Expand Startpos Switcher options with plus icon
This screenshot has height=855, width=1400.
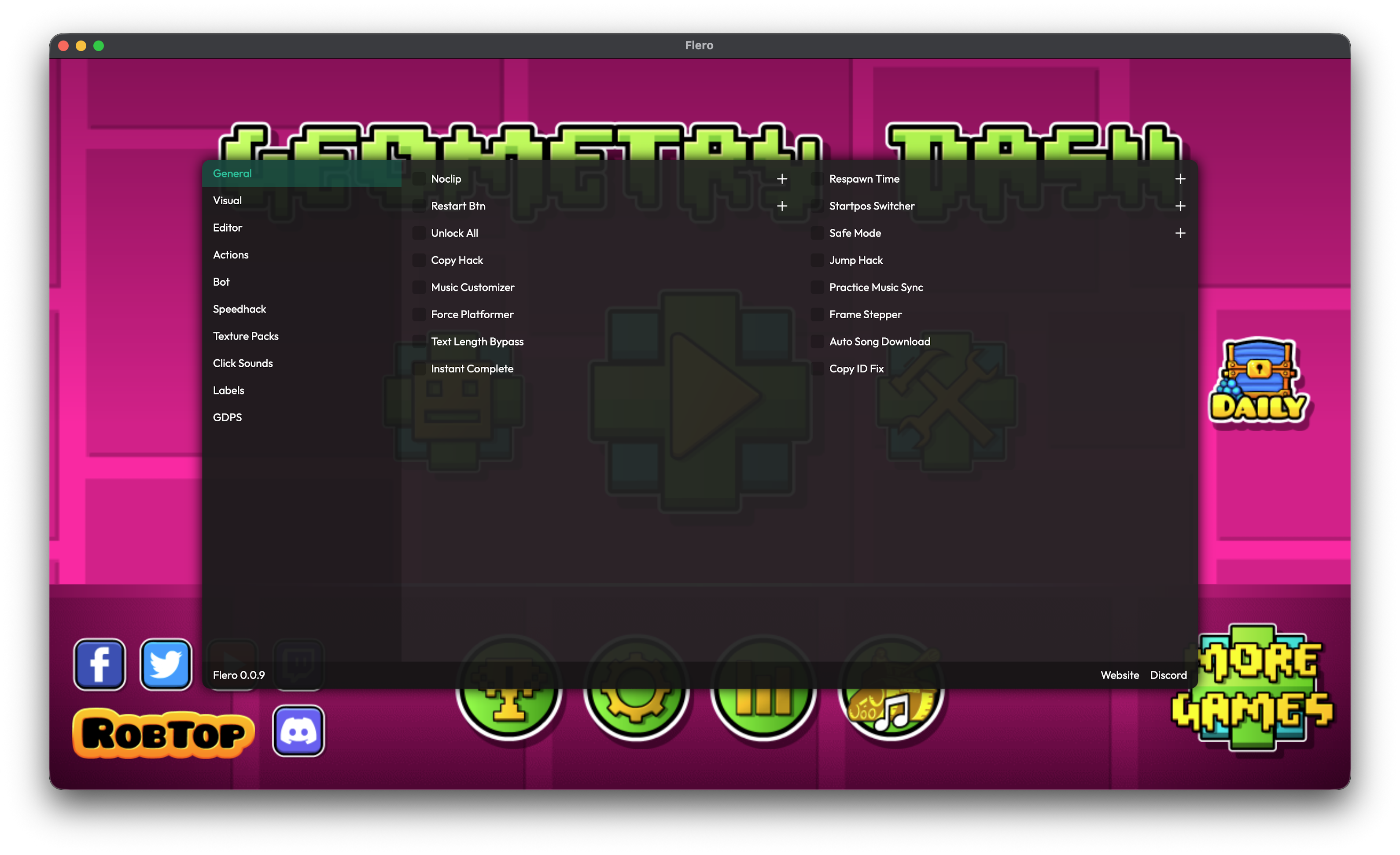click(1181, 206)
